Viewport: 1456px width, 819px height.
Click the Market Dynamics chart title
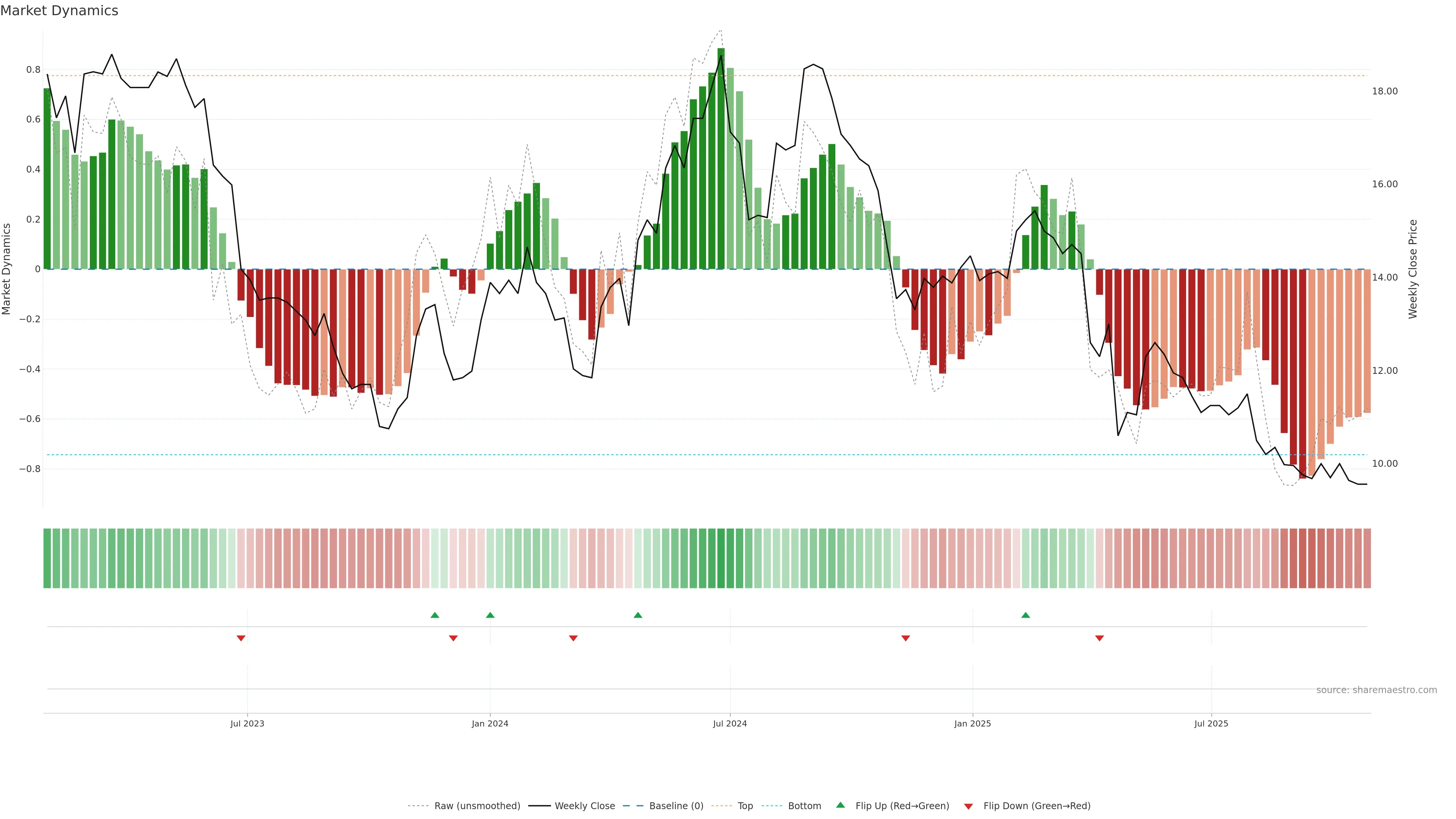pos(60,11)
